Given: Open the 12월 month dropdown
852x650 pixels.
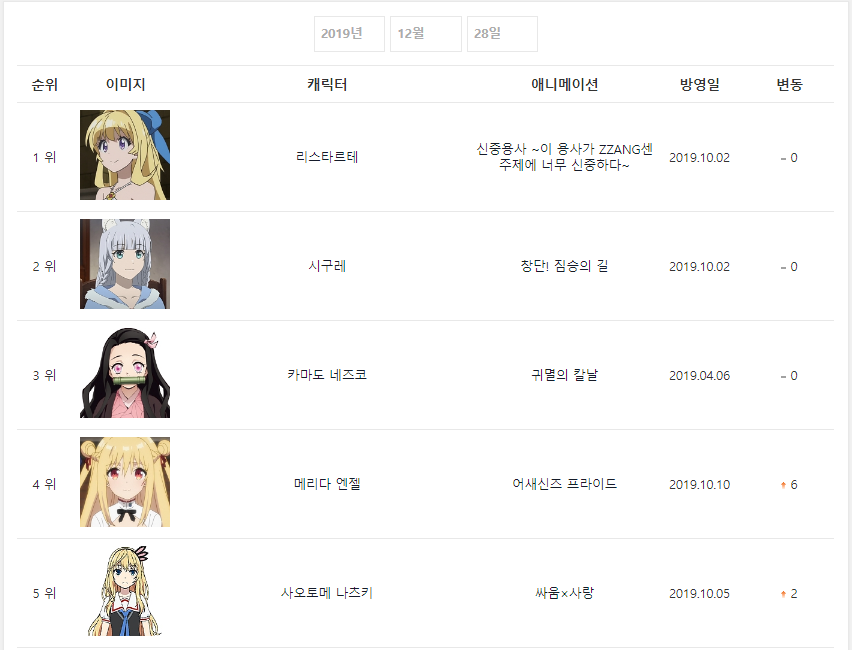Looking at the screenshot, I should (425, 34).
